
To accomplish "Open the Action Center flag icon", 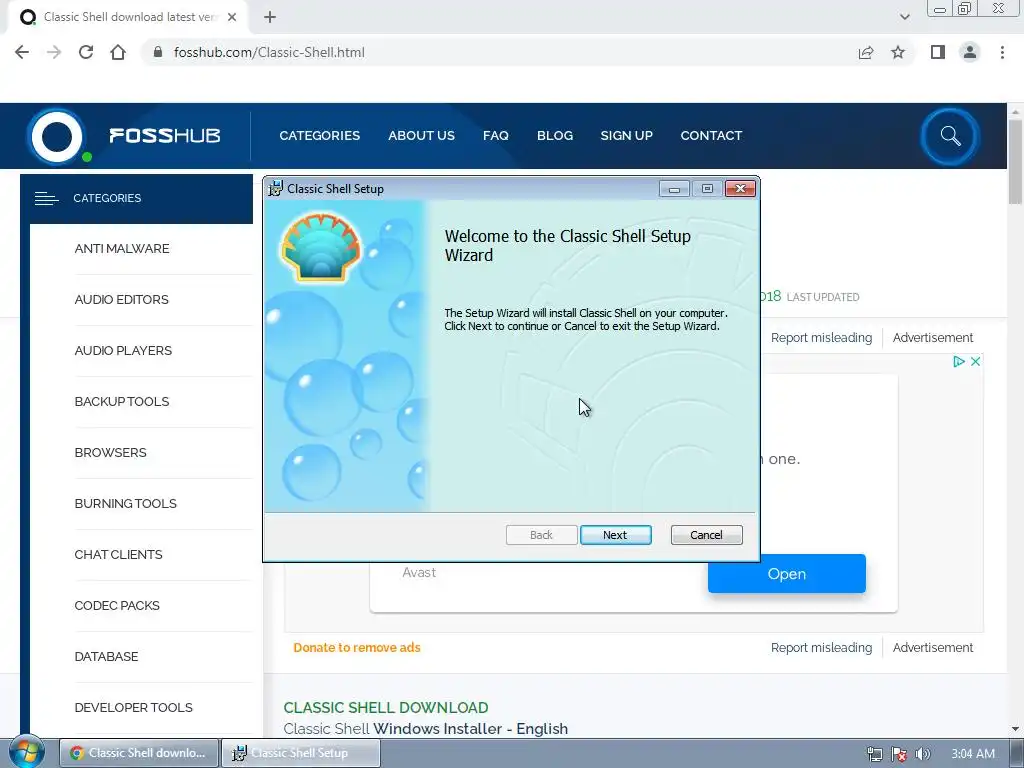I will [x=899, y=754].
